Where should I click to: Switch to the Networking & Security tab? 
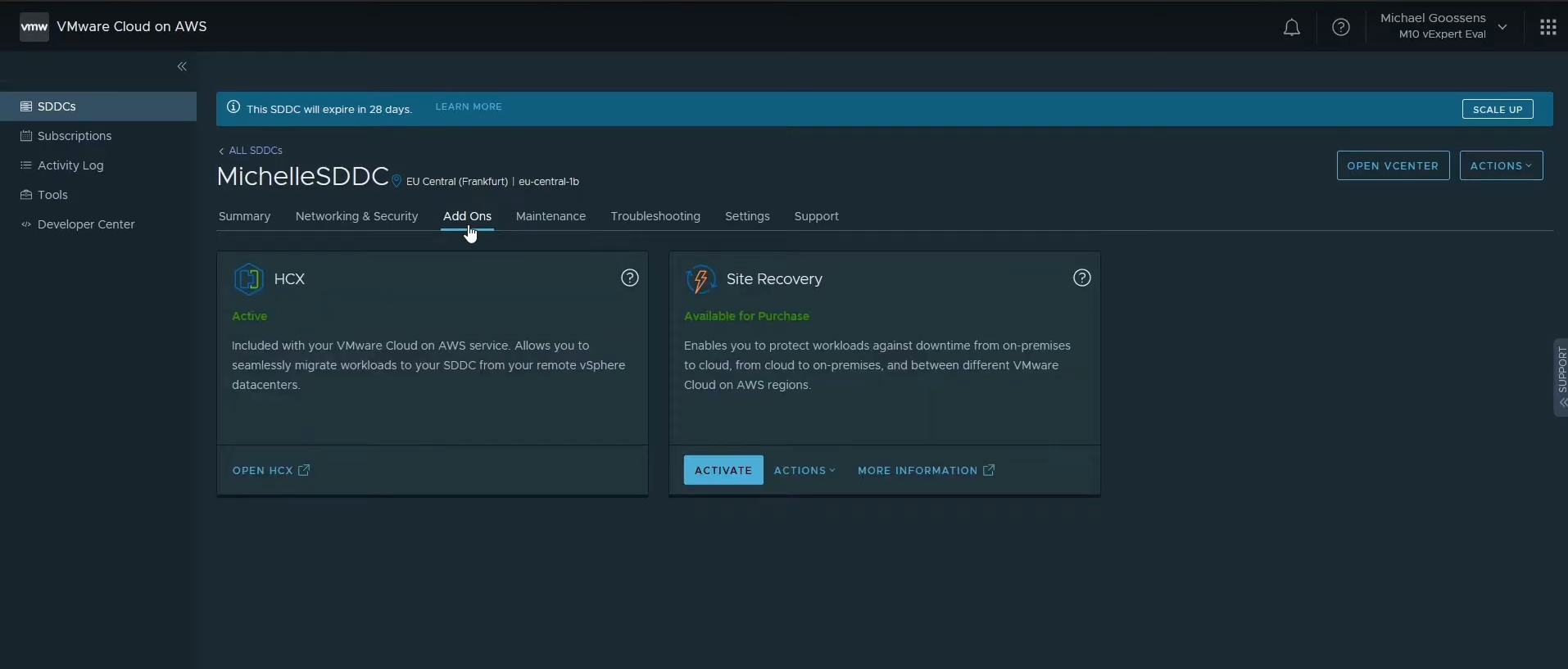pyautogui.click(x=356, y=216)
